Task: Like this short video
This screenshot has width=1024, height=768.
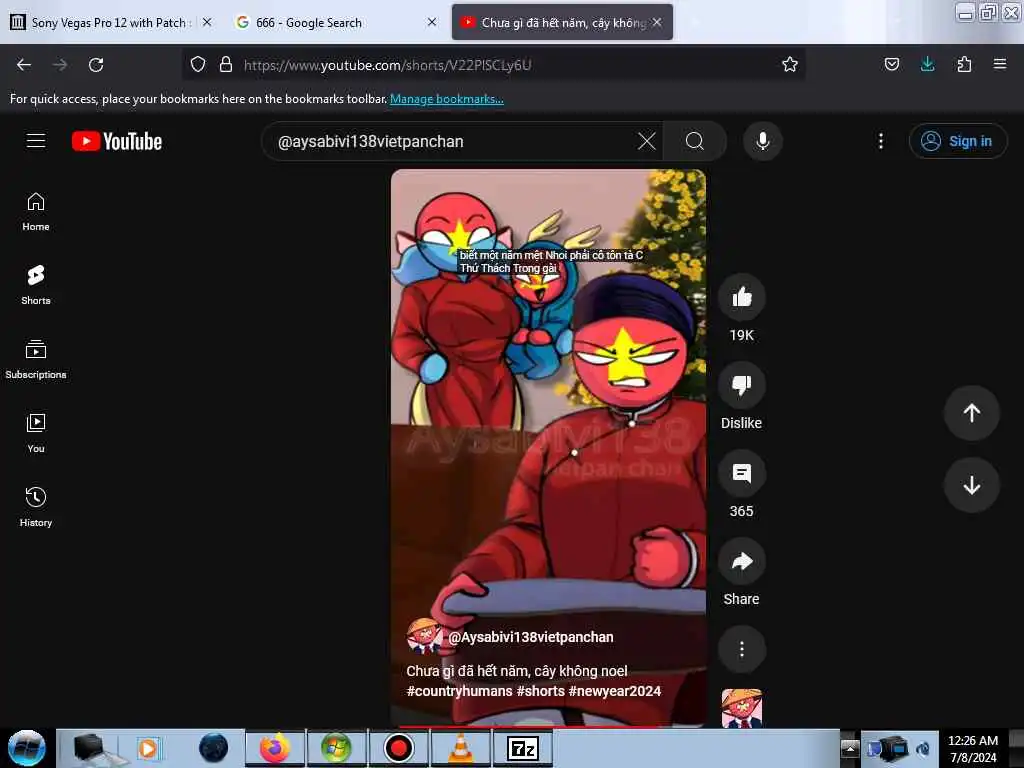Action: 742,298
